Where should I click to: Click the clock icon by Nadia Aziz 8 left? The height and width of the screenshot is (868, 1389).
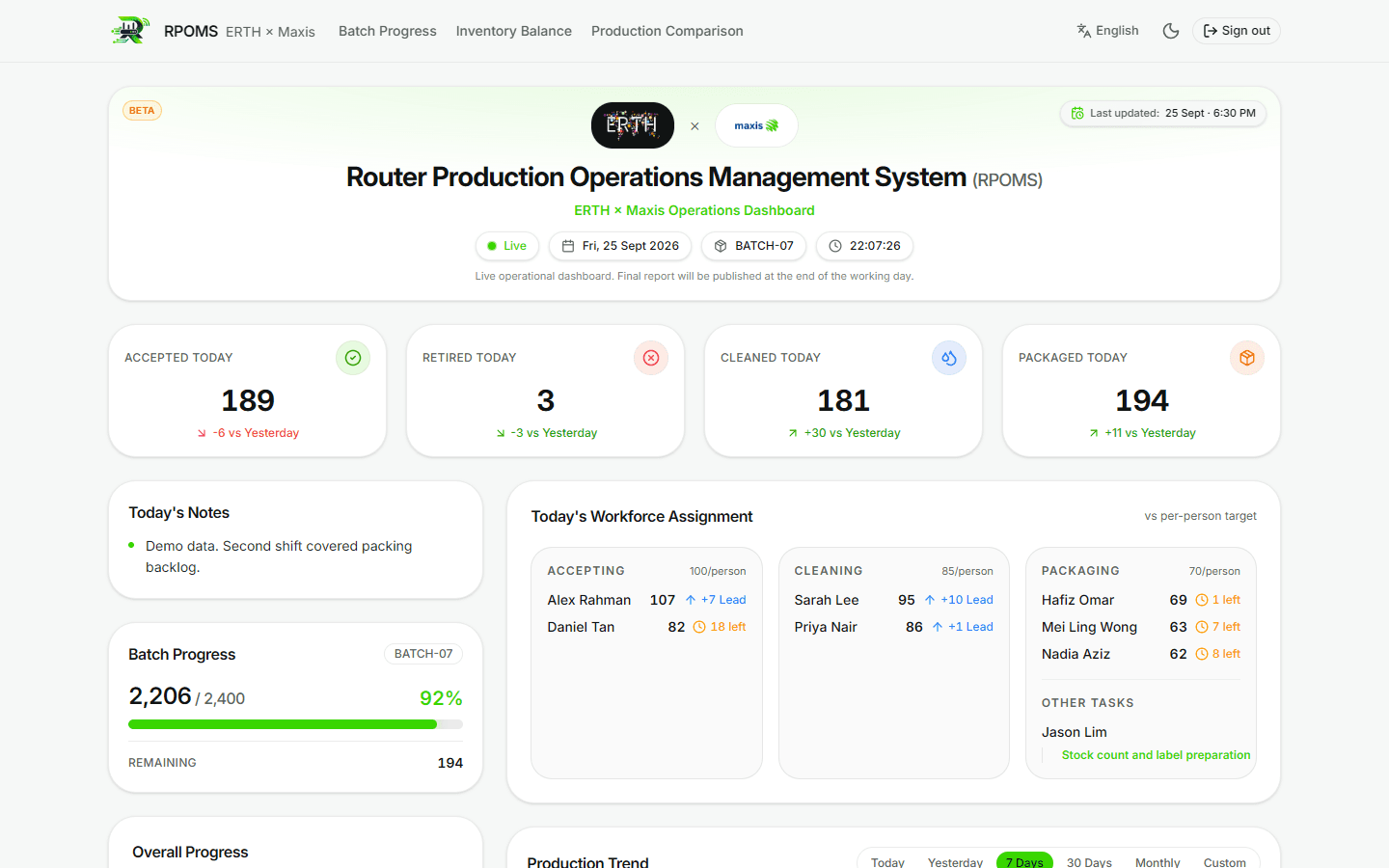pos(1202,654)
